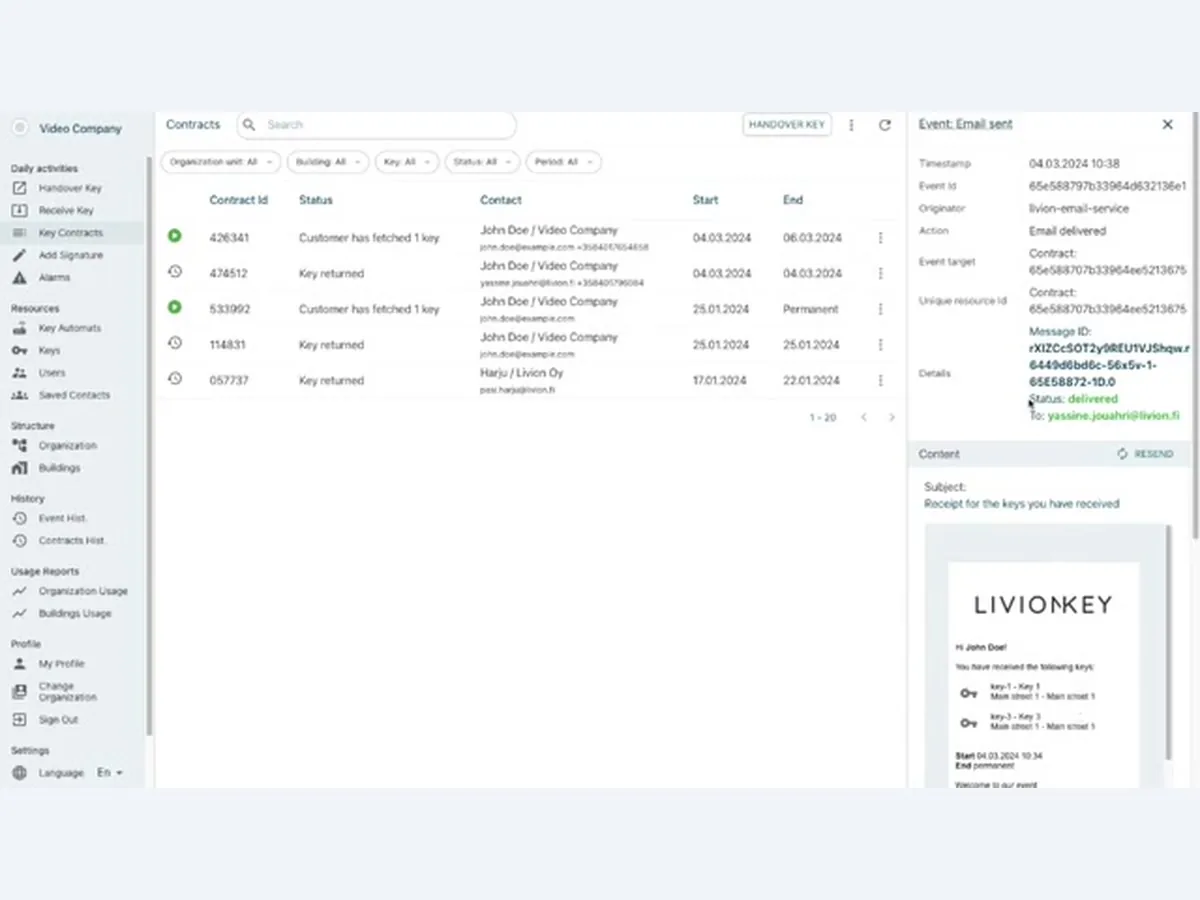Click Video Company name in sidebar
The width and height of the screenshot is (1200, 900).
[x=81, y=128]
